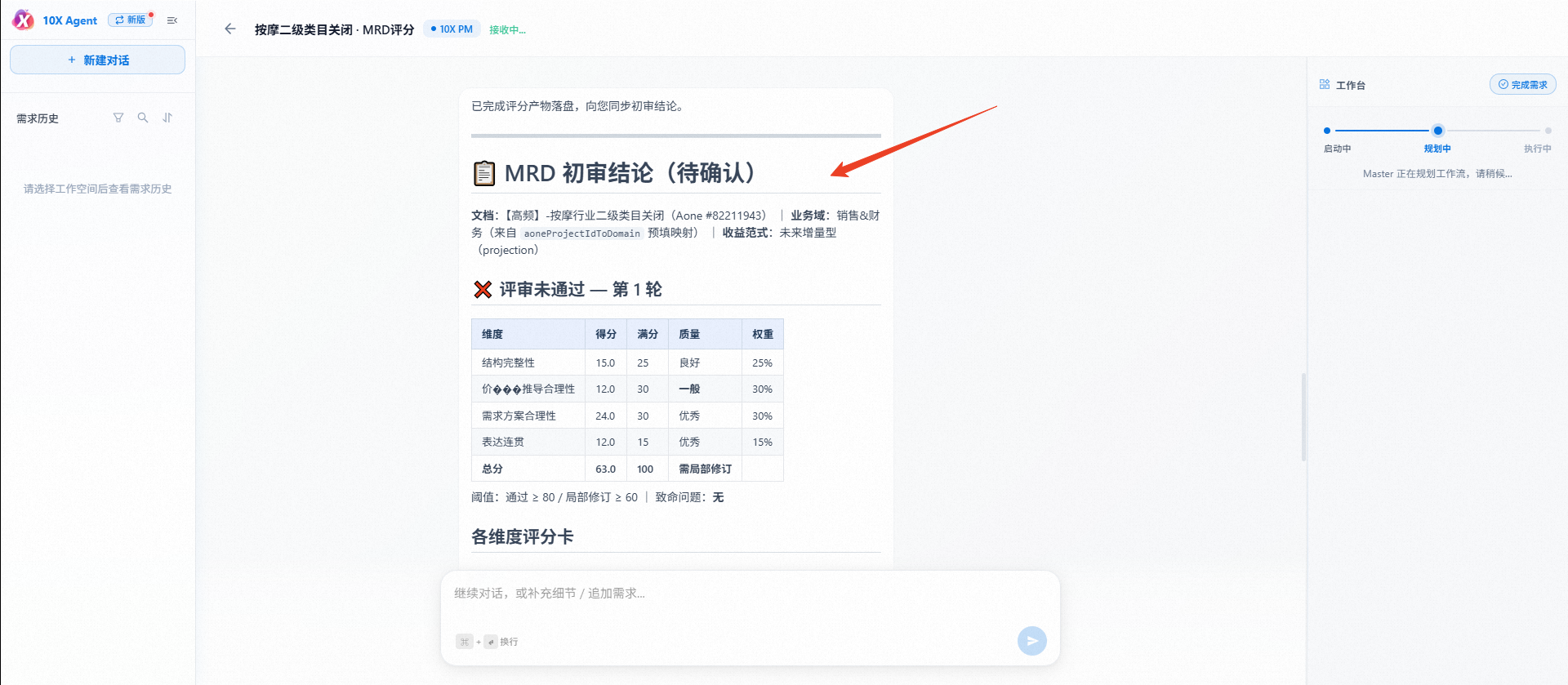Screen dimensions: 1568x685
Task: Select the 表达连贯 row label
Action: pyautogui.click(x=503, y=442)
